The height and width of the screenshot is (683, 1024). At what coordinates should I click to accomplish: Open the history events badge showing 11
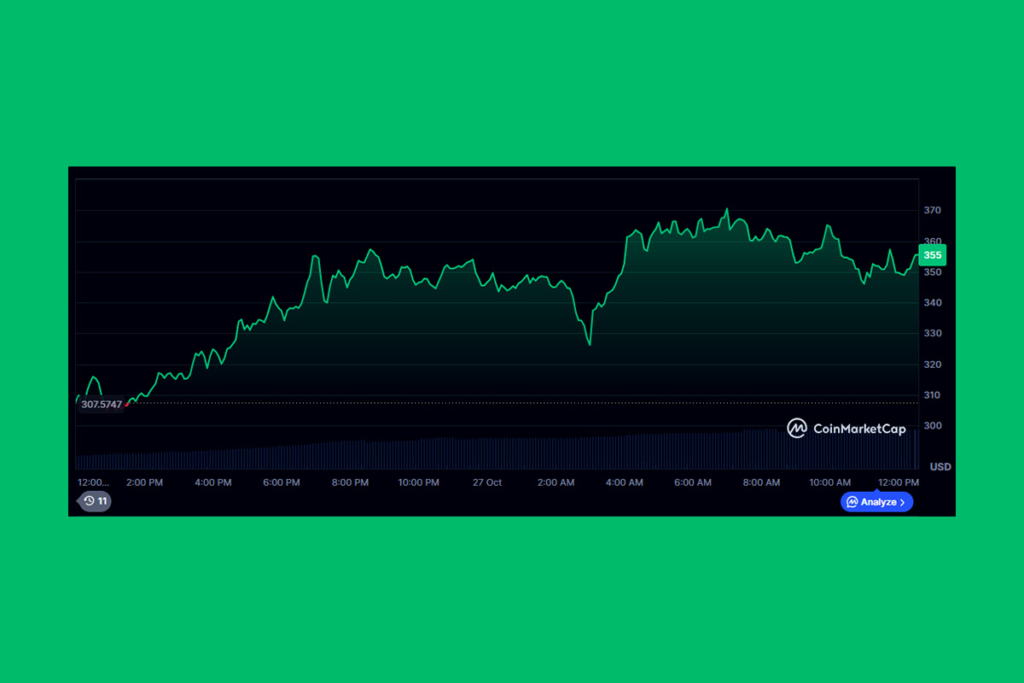(x=95, y=501)
